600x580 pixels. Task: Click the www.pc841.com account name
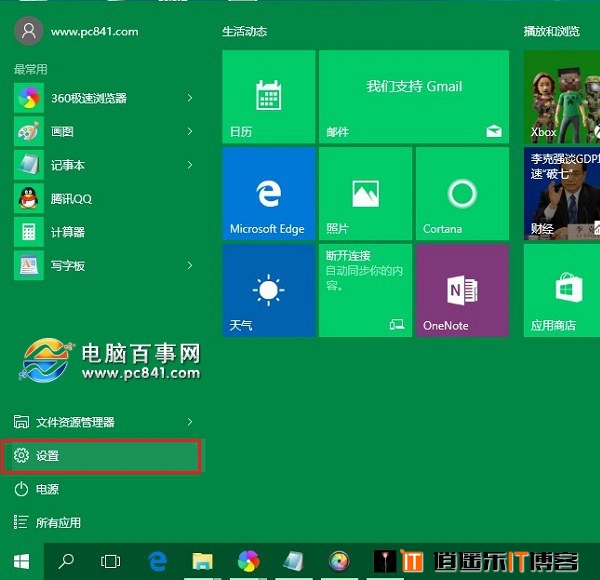click(x=95, y=32)
